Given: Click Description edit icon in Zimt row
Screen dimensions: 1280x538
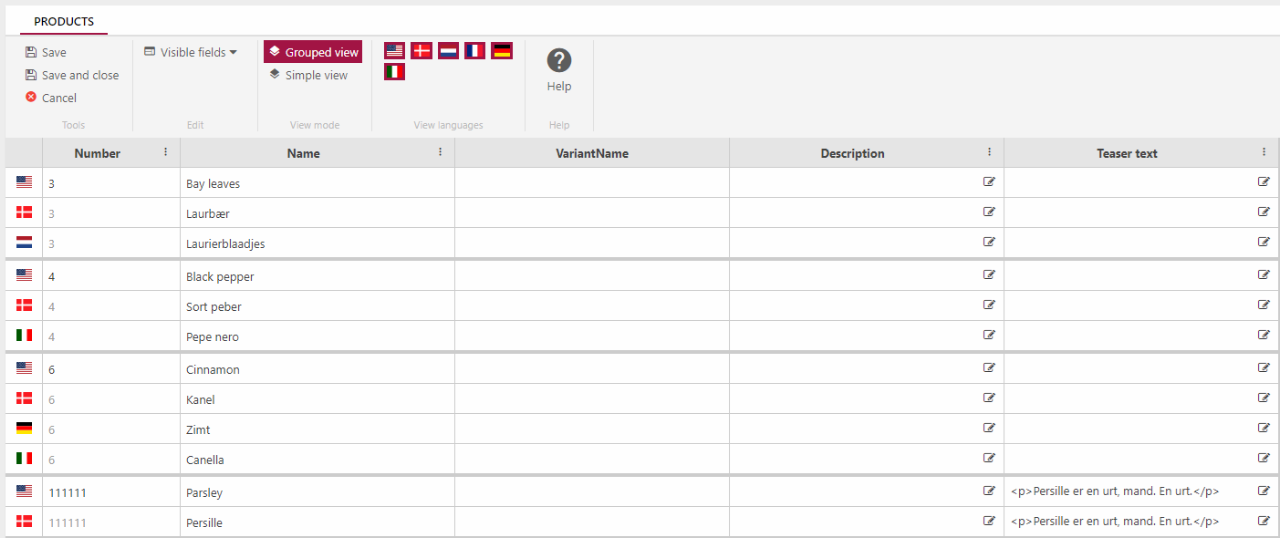Looking at the screenshot, I should pos(989,428).
